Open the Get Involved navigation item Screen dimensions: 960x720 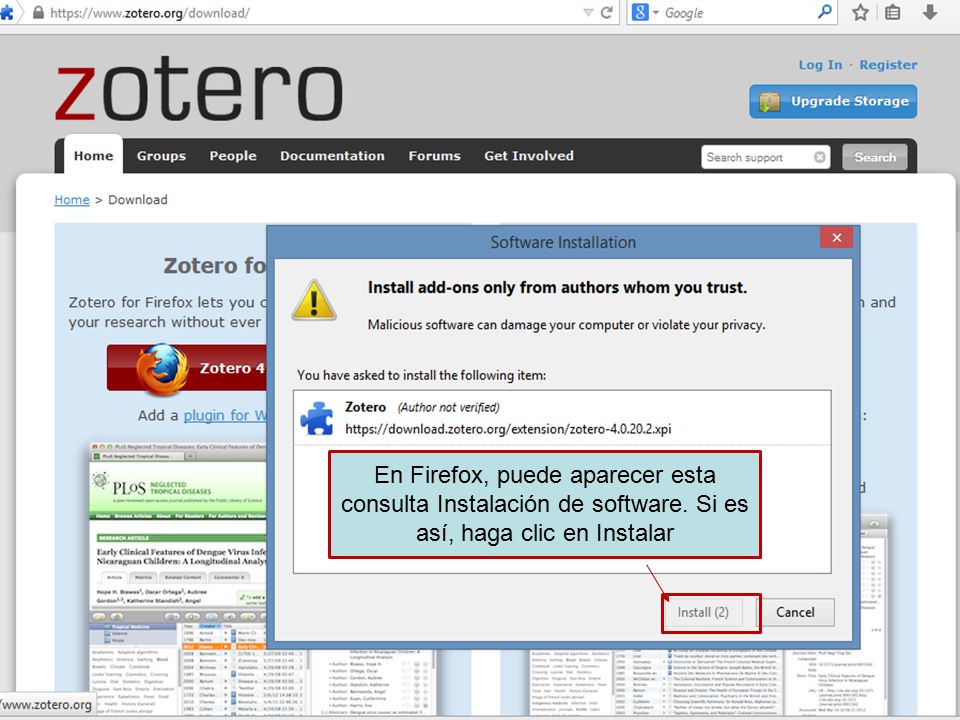[x=528, y=156]
